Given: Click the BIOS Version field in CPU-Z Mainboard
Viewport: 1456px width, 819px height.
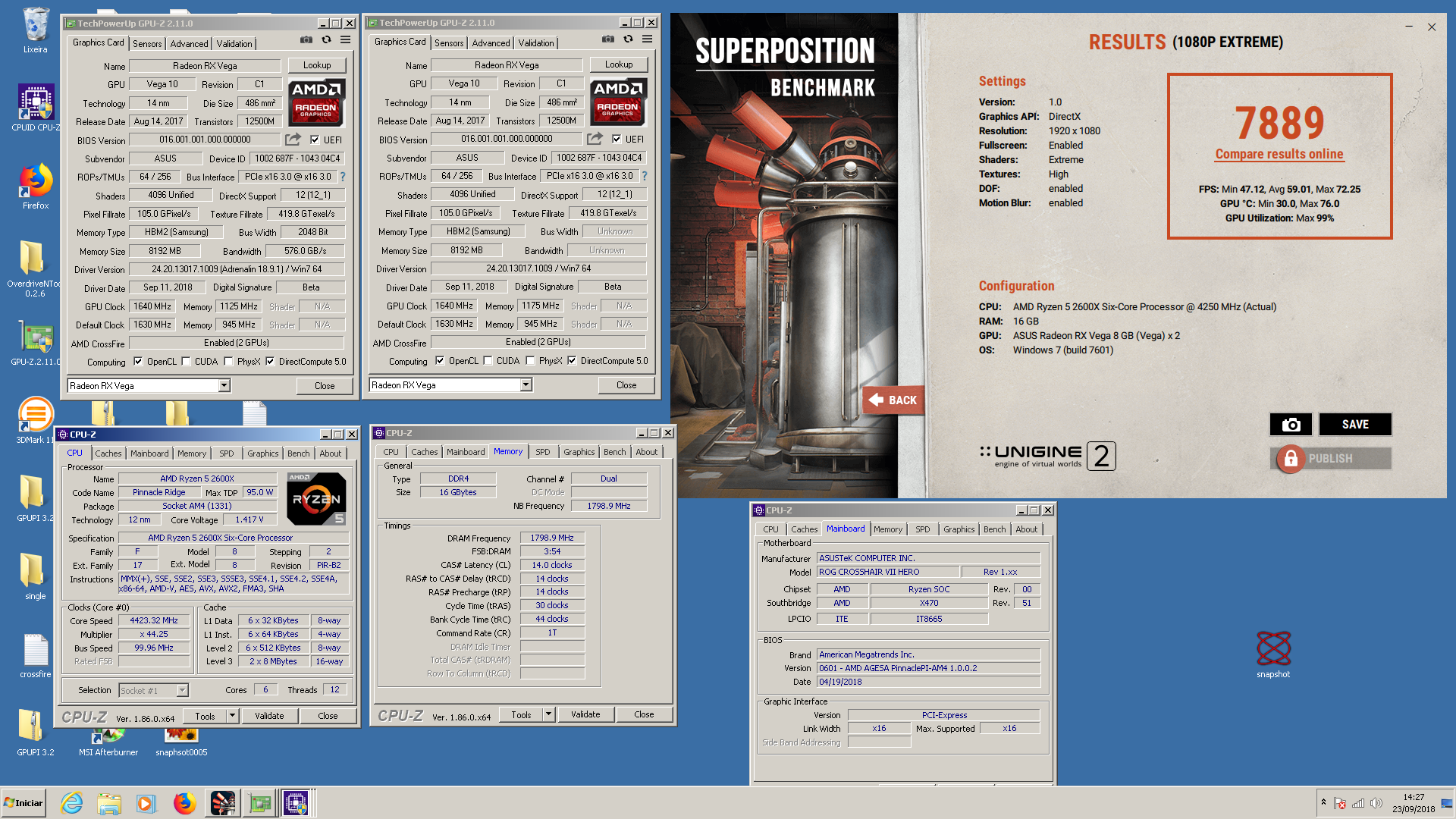Looking at the screenshot, I should pyautogui.click(x=928, y=669).
